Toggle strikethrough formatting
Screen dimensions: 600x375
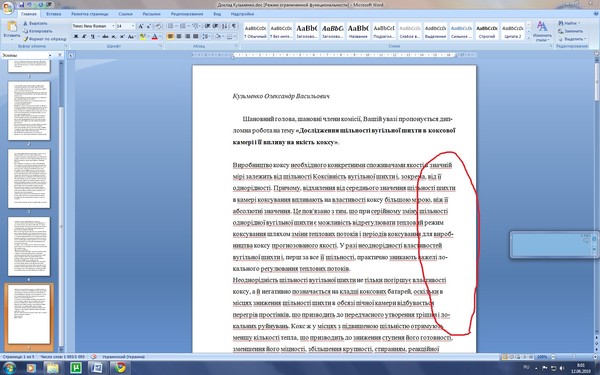click(x=105, y=37)
